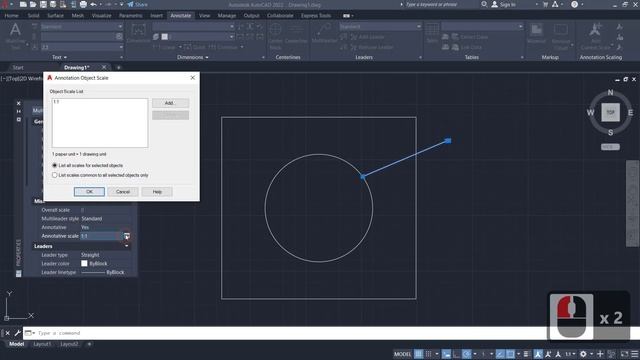Click the Table tool icon

point(432,30)
